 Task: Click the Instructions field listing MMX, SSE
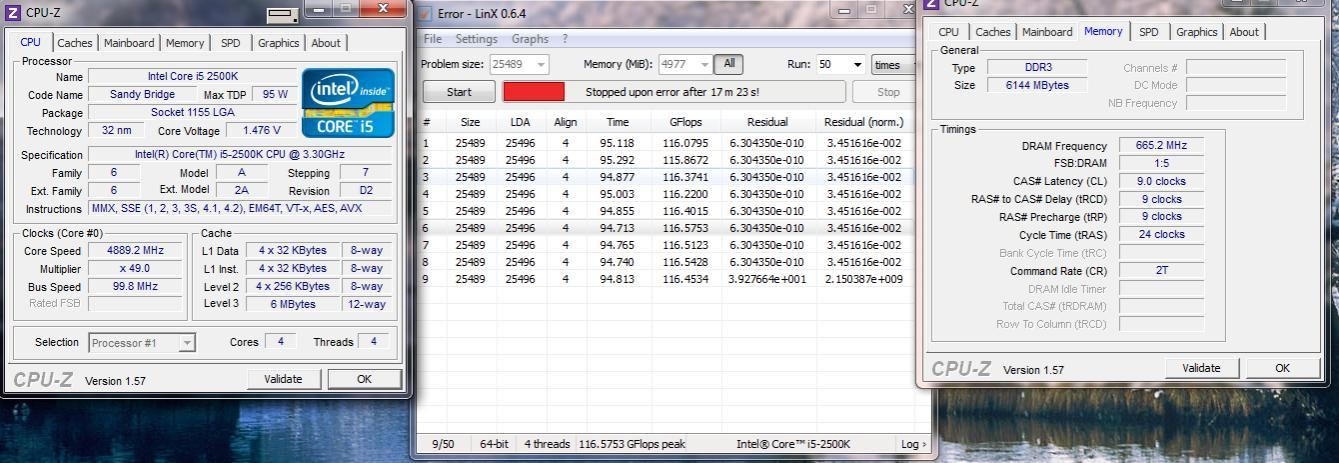click(239, 209)
